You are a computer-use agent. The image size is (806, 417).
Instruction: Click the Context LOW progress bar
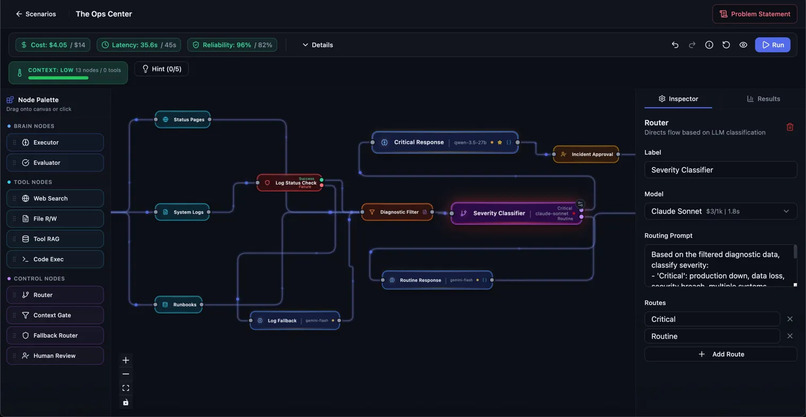point(58,78)
